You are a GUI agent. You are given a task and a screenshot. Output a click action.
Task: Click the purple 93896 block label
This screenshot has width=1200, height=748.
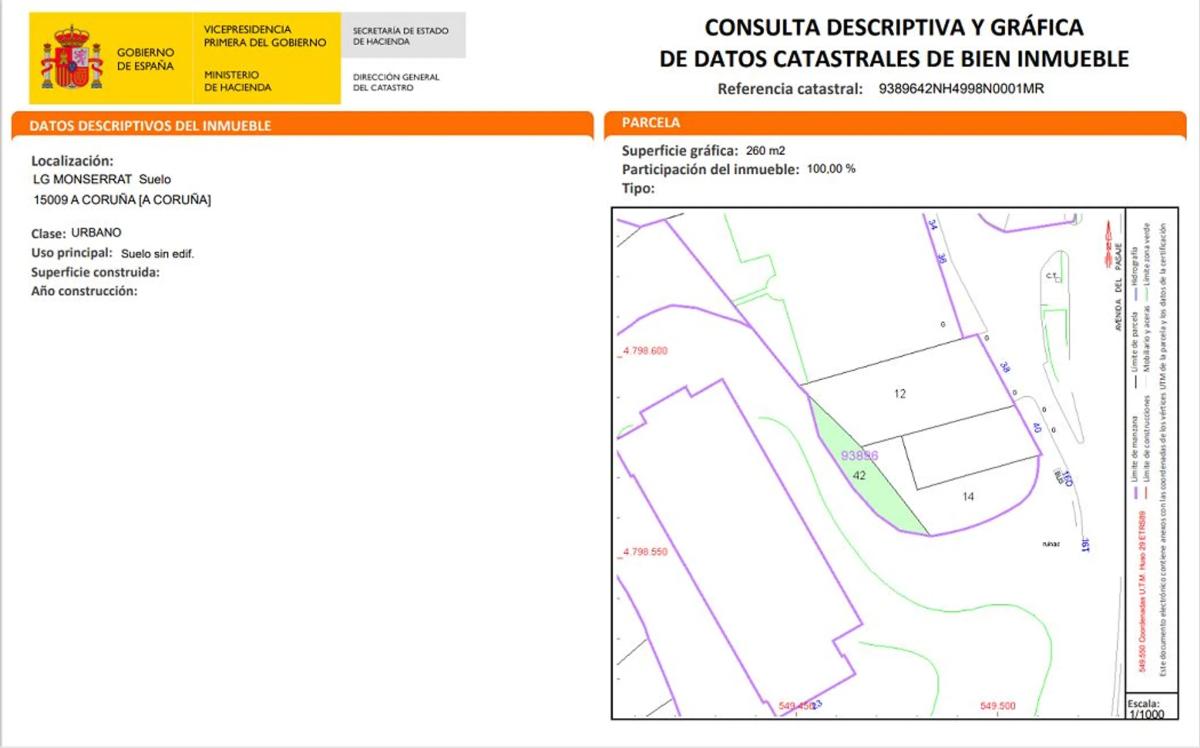(859, 455)
